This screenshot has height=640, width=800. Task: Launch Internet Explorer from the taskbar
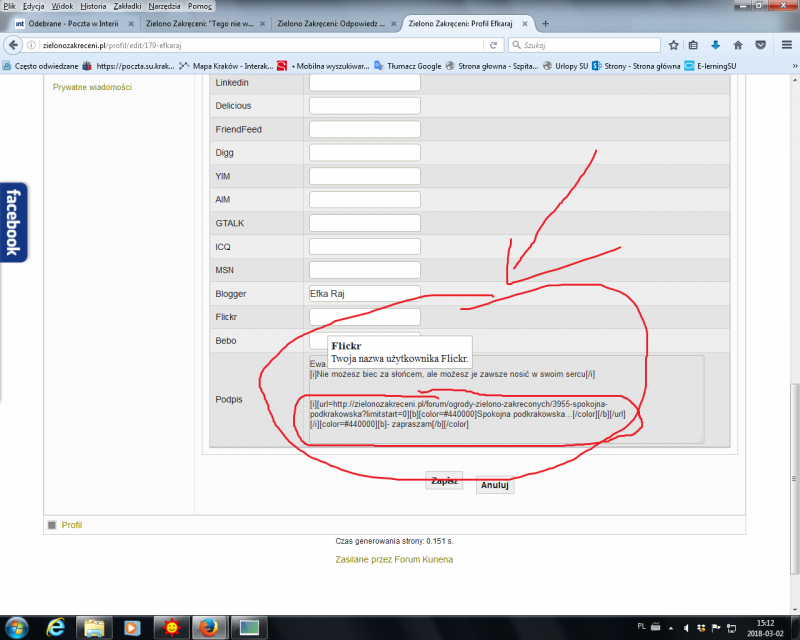tap(57, 627)
